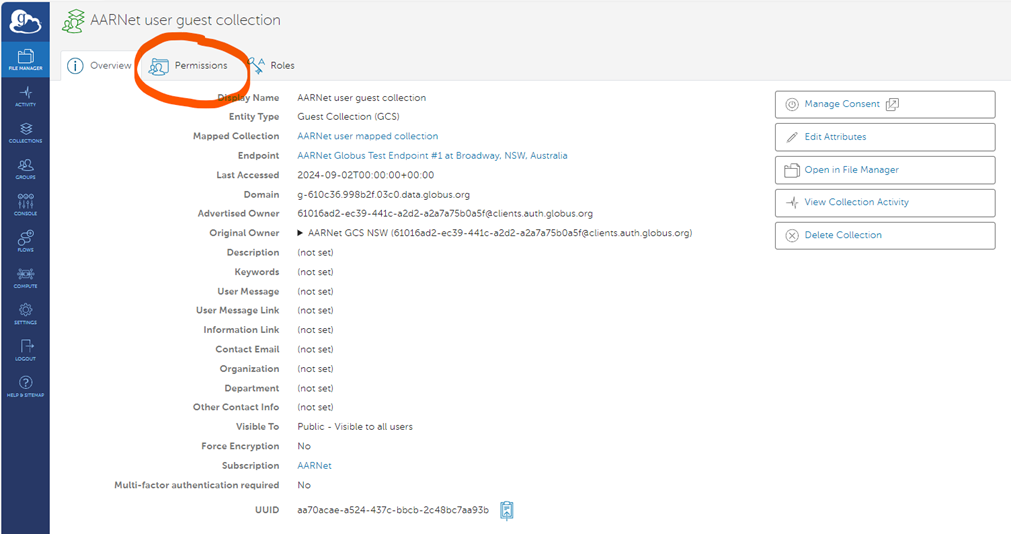The height and width of the screenshot is (534, 1011).
Task: Copy UUID with clipboard icon
Action: (507, 510)
